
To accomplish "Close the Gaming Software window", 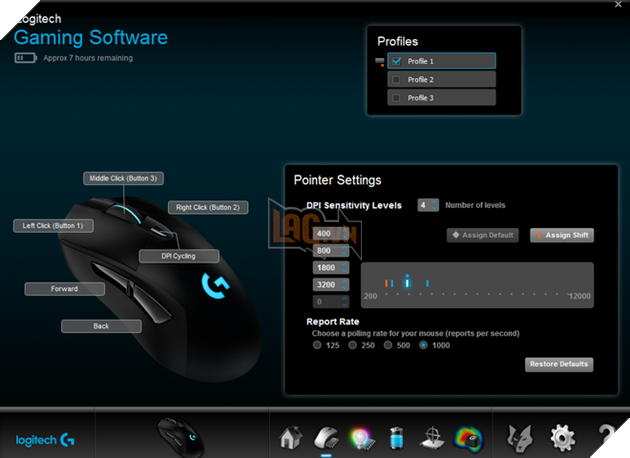I will click(x=618, y=4).
